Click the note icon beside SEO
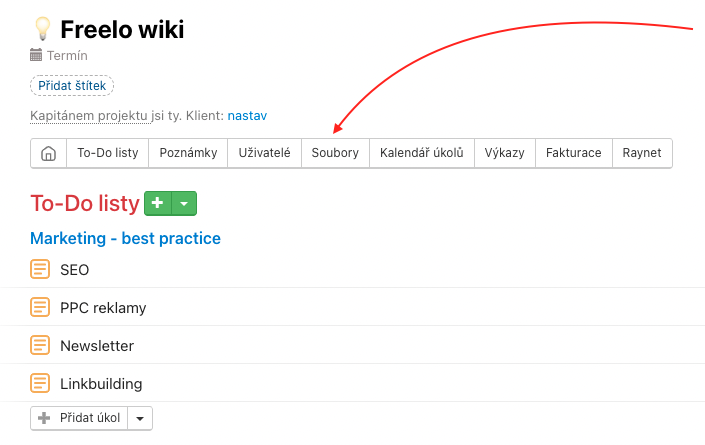 coord(40,269)
